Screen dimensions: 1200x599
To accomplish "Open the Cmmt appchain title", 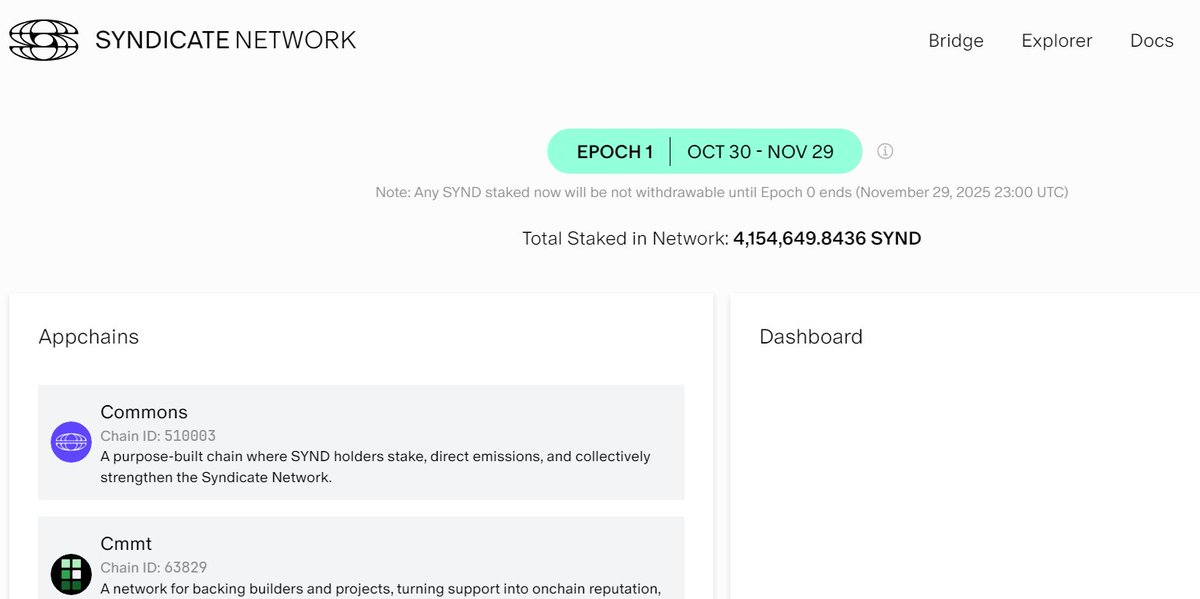I will click(126, 544).
